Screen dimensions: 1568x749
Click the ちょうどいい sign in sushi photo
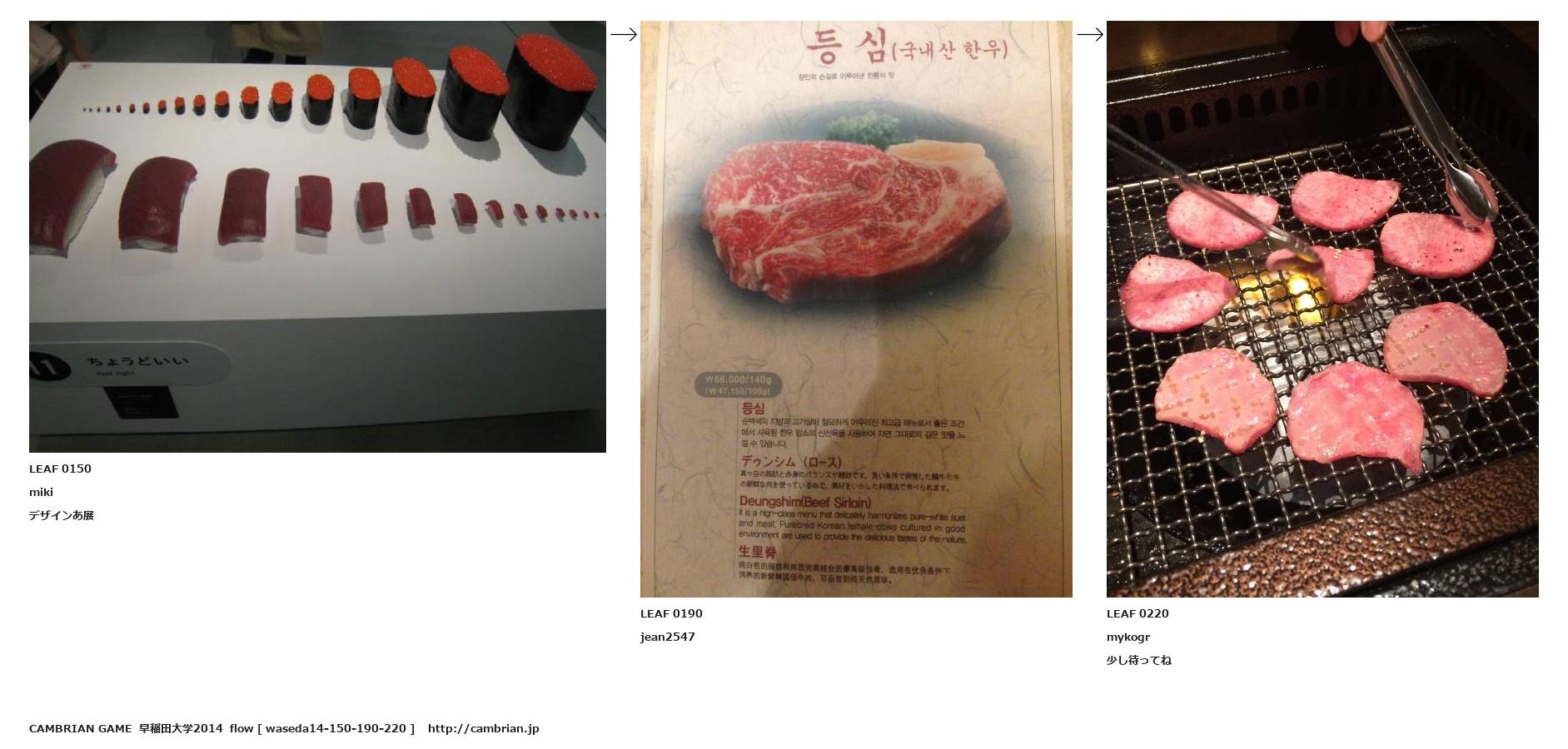click(x=137, y=361)
